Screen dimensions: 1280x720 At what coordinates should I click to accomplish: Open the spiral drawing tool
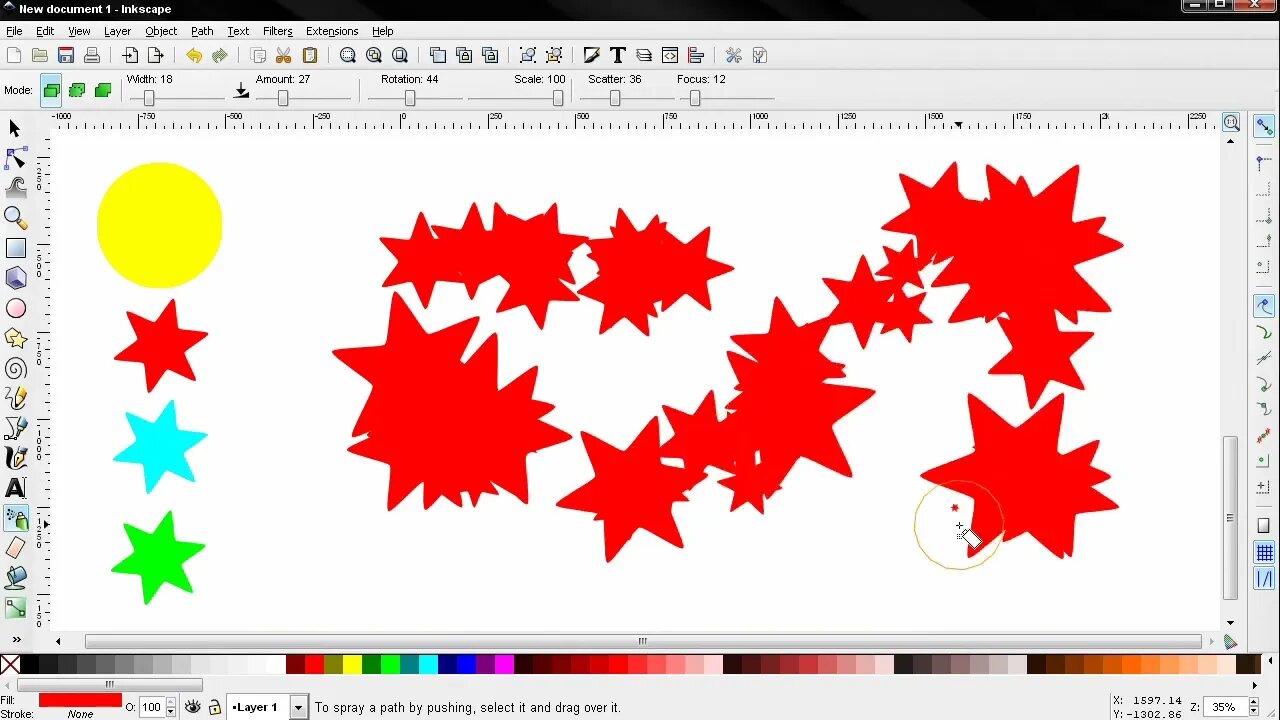pos(15,368)
